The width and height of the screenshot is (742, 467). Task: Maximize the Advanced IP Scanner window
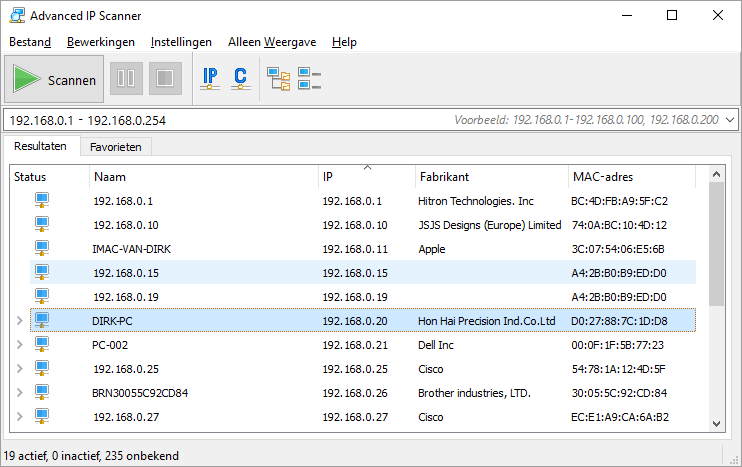pos(671,15)
